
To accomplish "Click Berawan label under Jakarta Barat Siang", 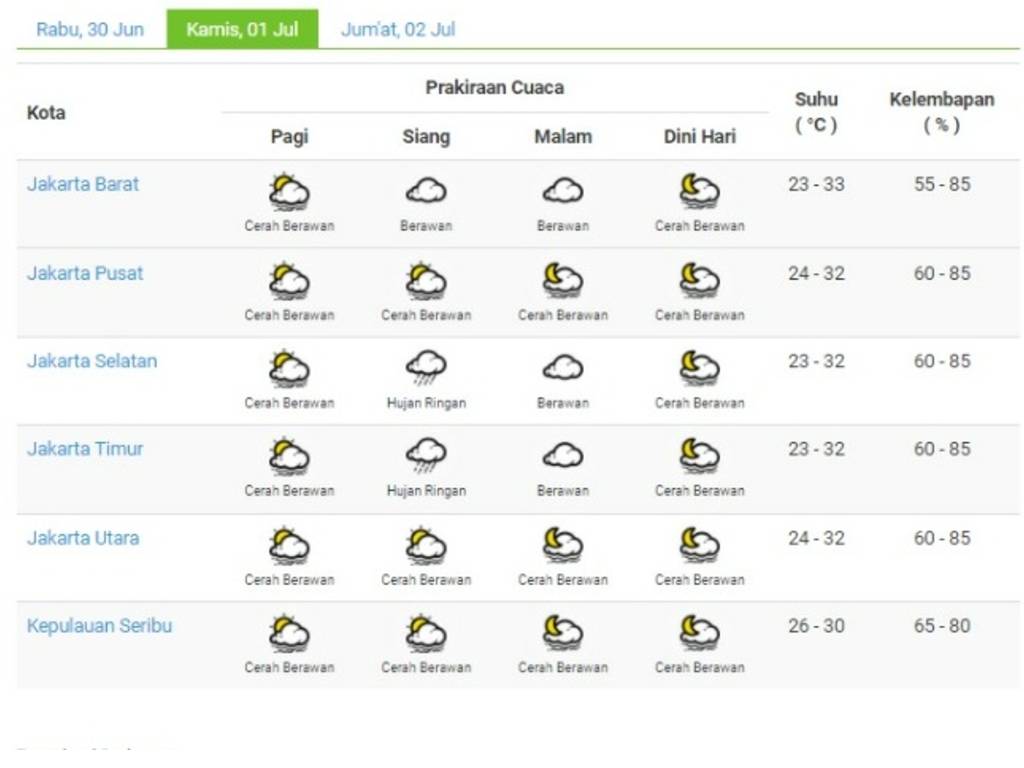I will pos(426,226).
